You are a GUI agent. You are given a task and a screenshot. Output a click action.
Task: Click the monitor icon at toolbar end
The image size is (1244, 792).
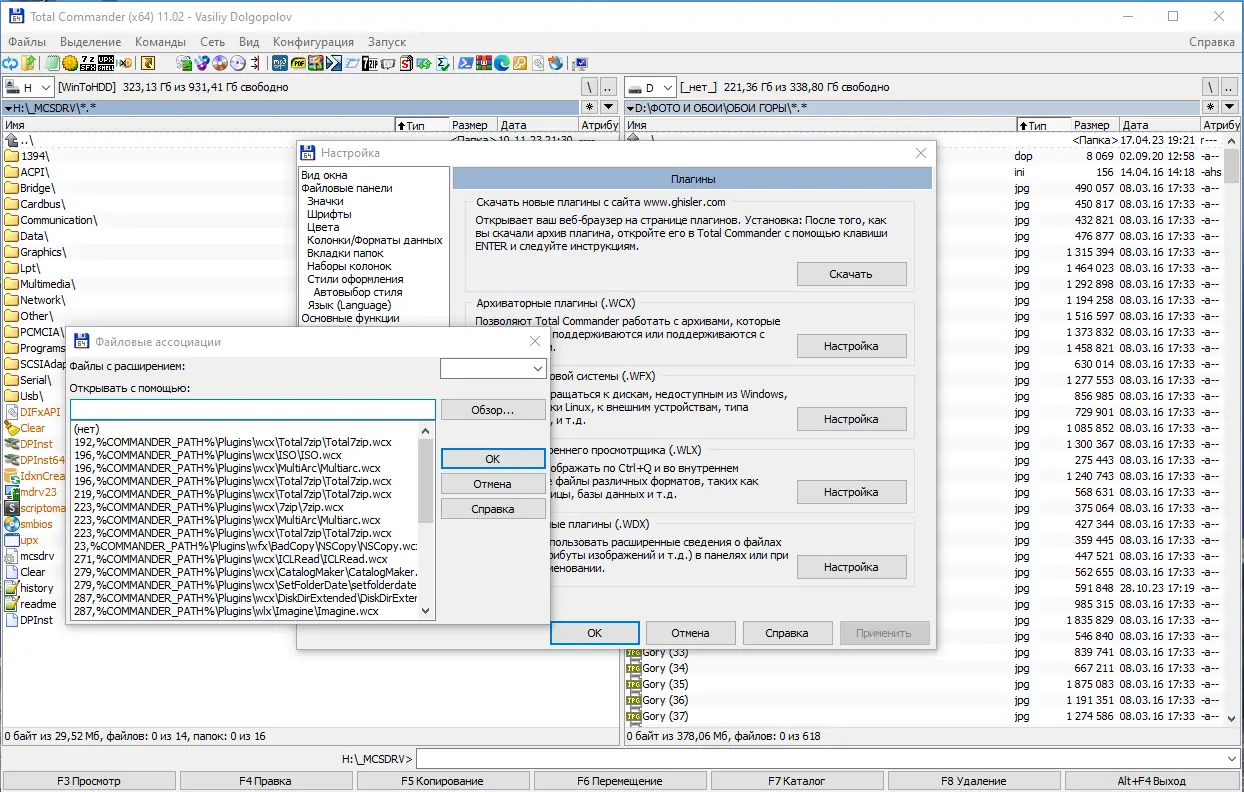pos(581,63)
